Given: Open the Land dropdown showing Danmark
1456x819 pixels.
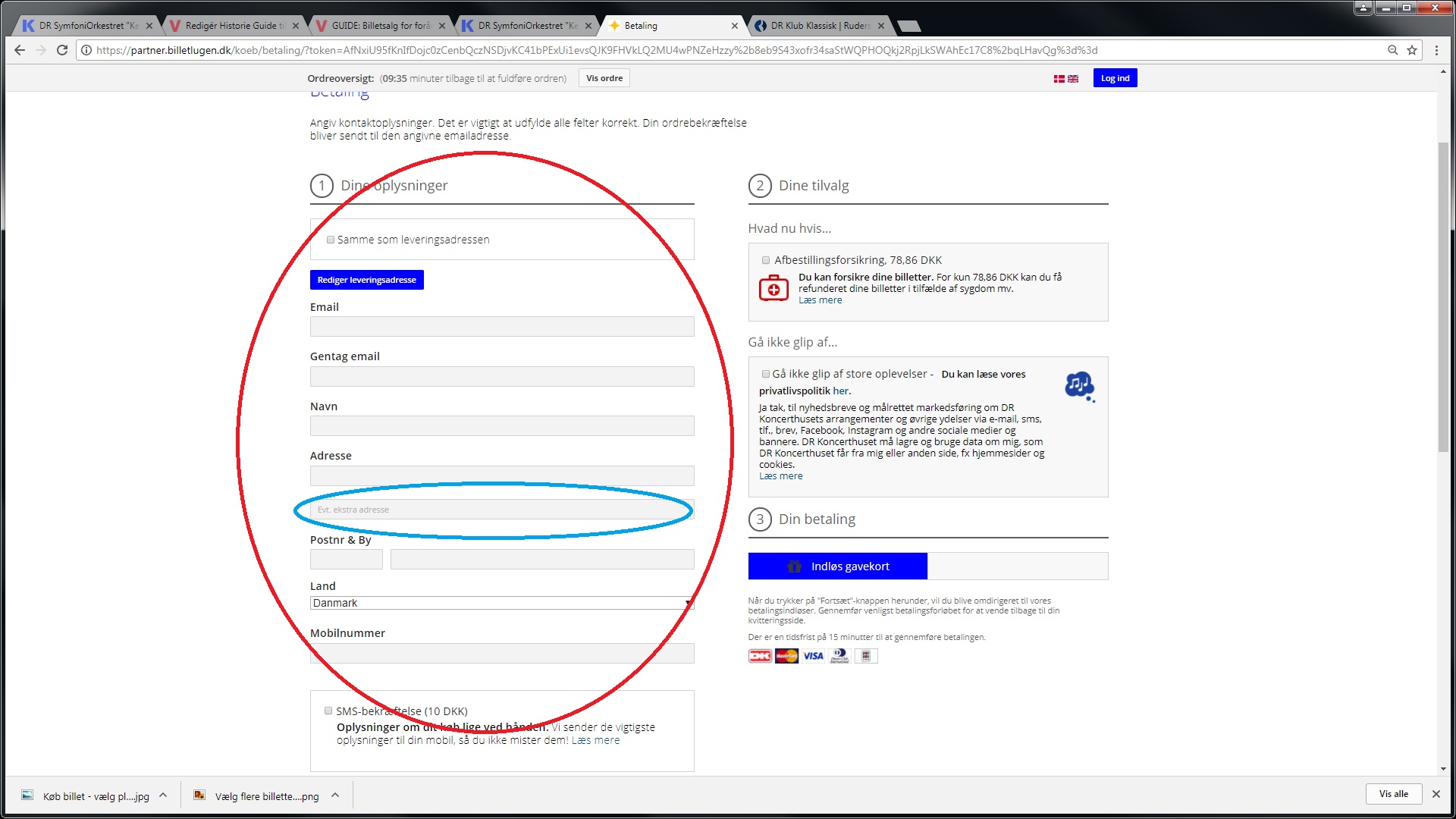Looking at the screenshot, I should click(501, 603).
